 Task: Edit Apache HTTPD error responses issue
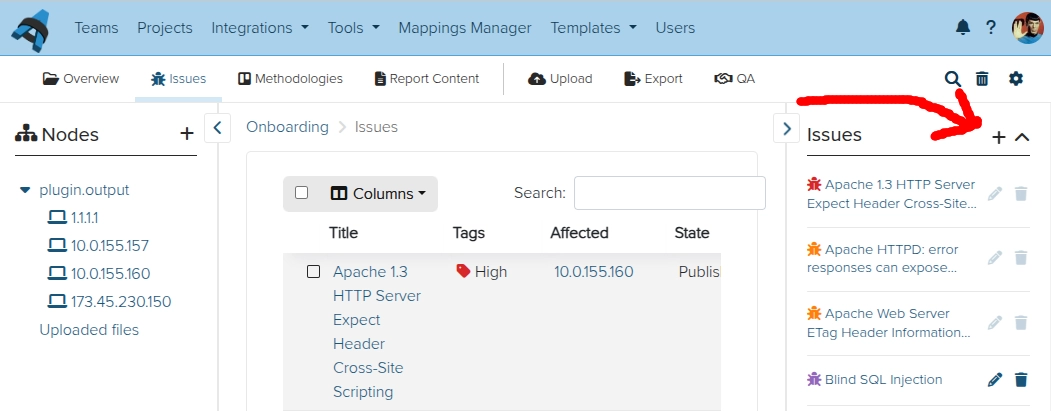[995, 257]
